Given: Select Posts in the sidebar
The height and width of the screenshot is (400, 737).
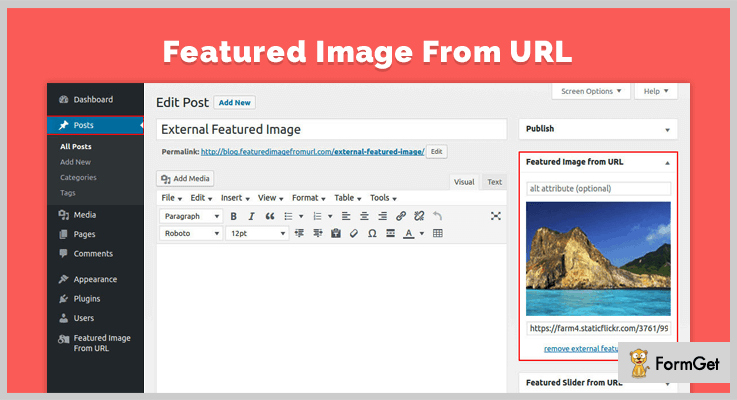Looking at the screenshot, I should 95,125.
